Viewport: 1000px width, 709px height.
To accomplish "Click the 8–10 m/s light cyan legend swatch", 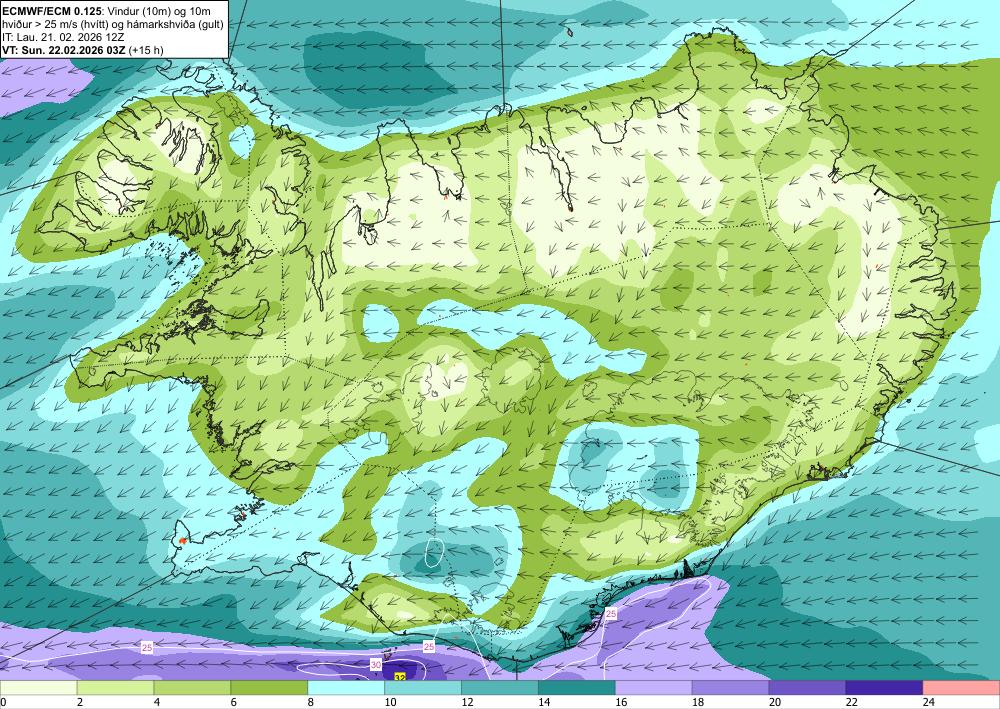I will (346, 688).
